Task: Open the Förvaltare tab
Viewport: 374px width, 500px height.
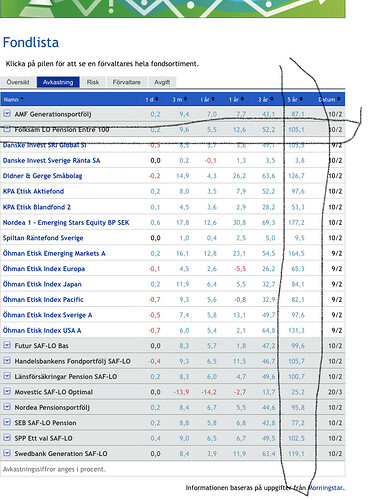Action: [x=126, y=82]
